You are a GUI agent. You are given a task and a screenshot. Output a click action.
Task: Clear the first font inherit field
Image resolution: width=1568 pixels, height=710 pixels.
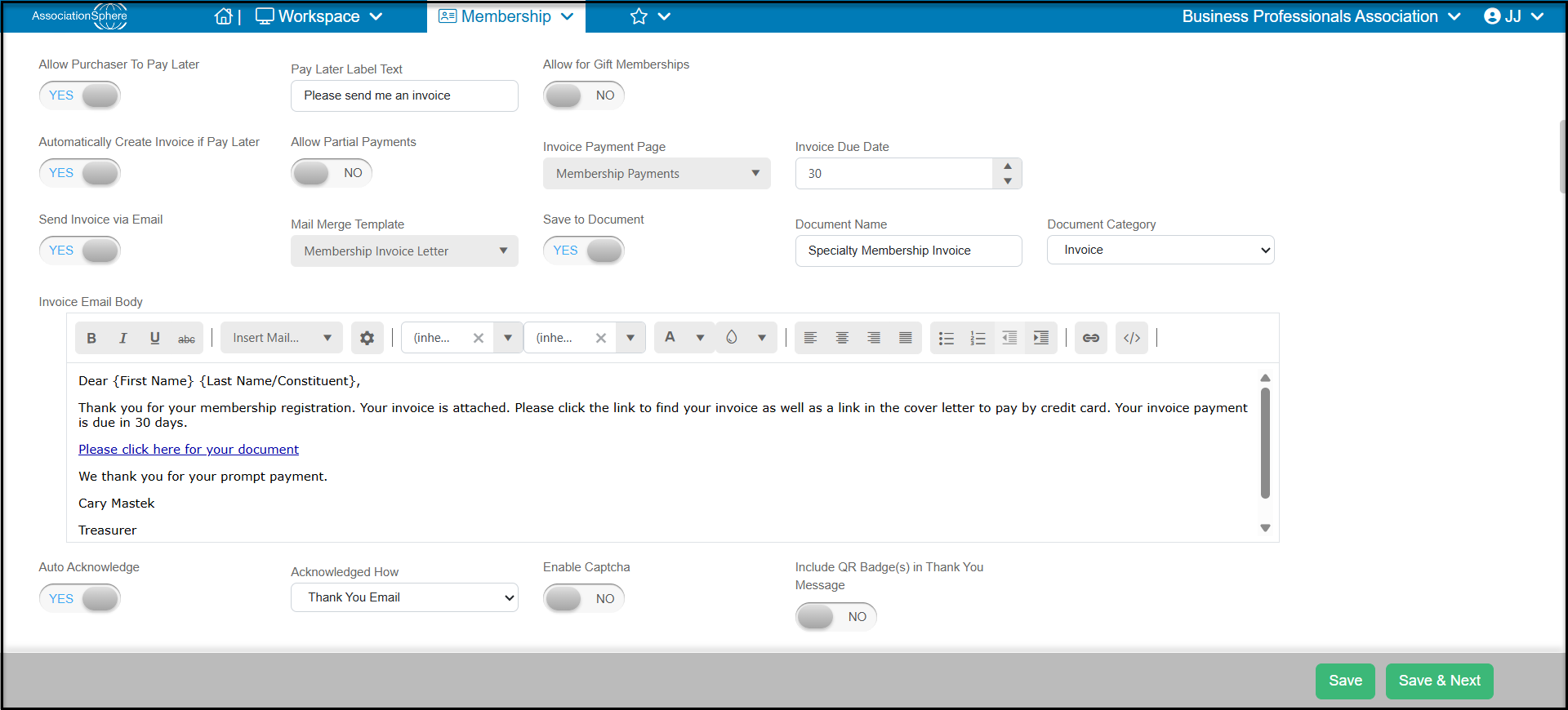pos(479,338)
